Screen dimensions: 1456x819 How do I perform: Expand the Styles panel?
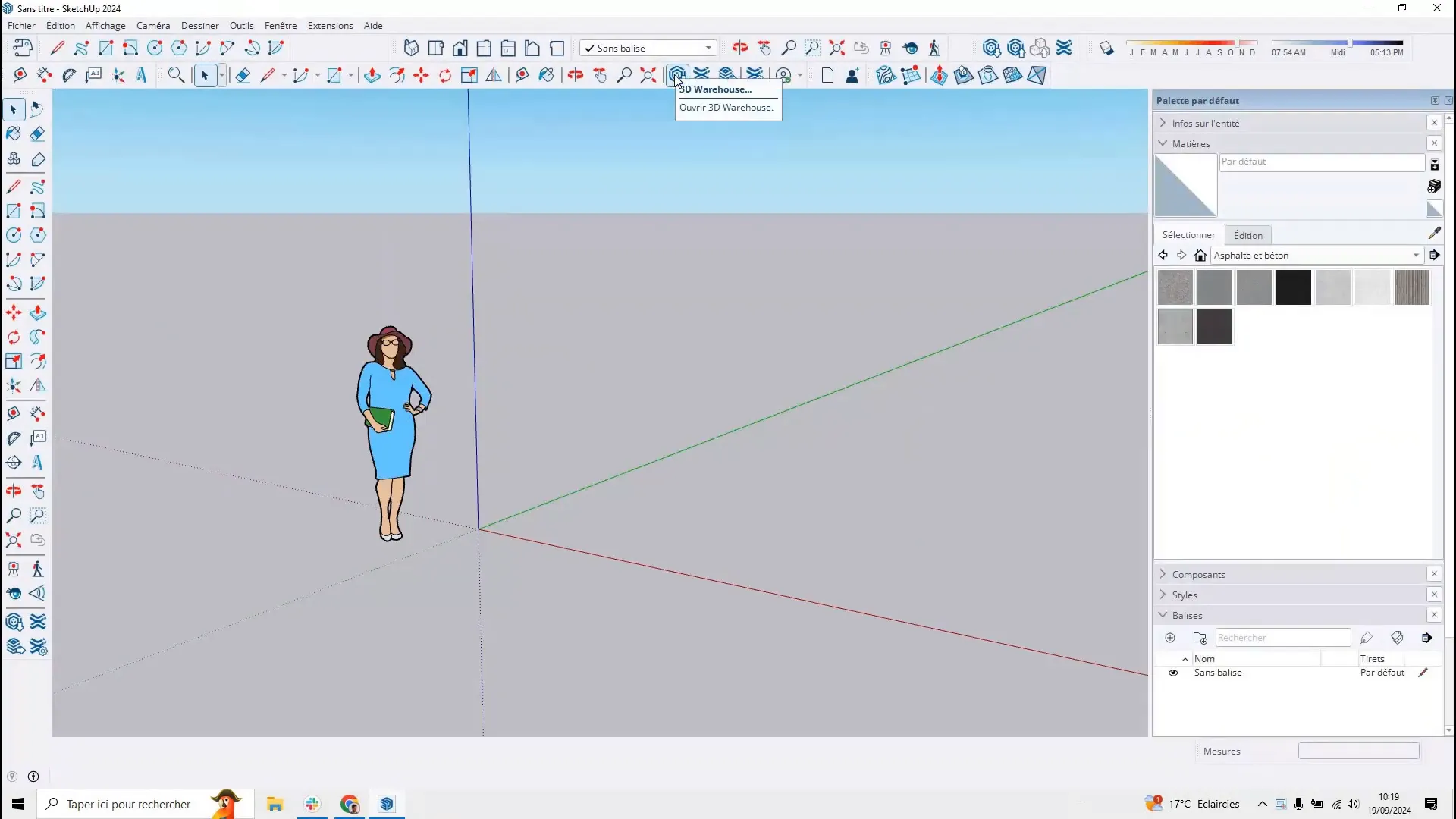(1163, 595)
